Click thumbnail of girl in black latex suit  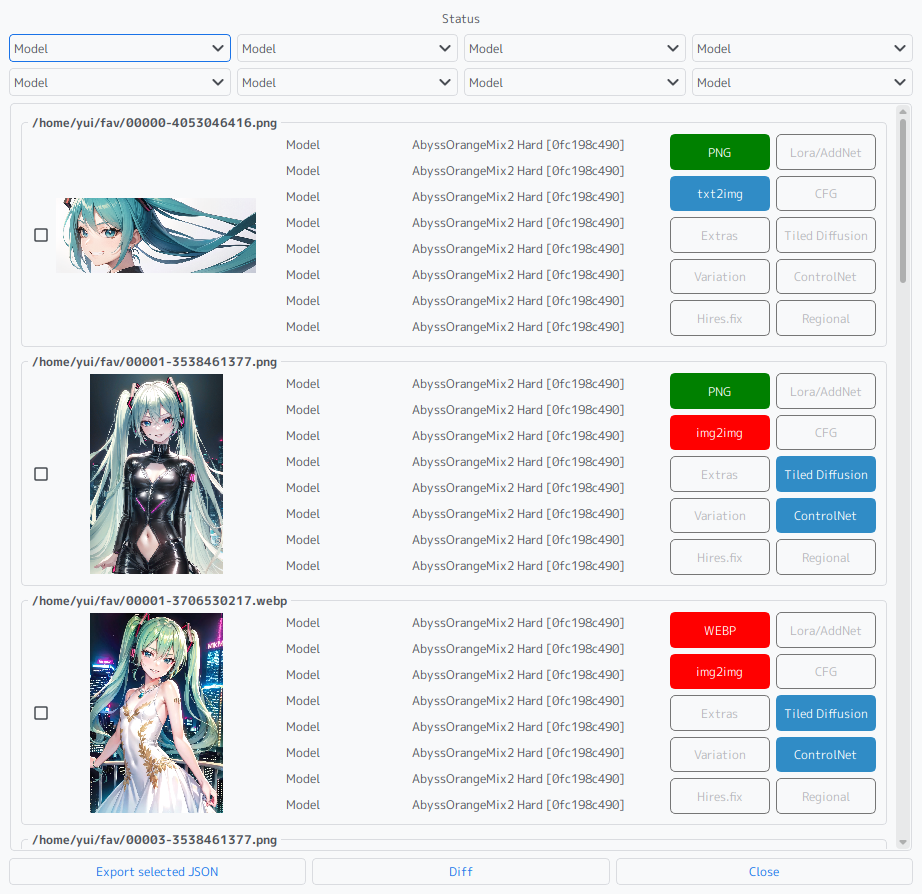point(156,474)
